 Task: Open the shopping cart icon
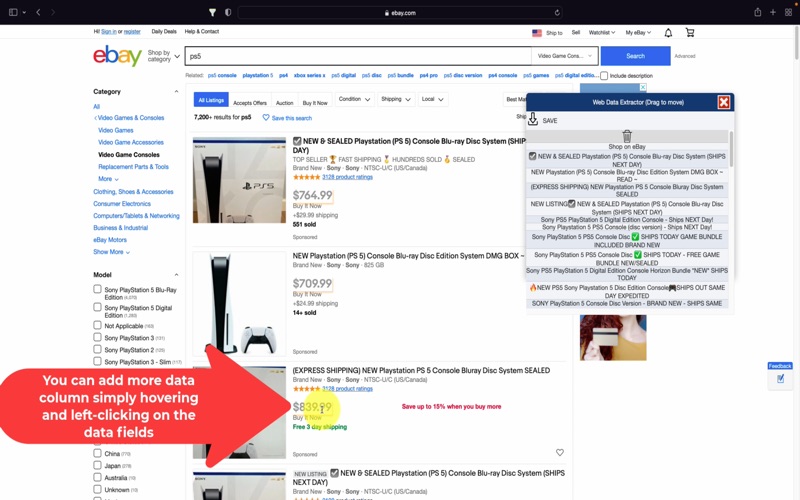690,33
